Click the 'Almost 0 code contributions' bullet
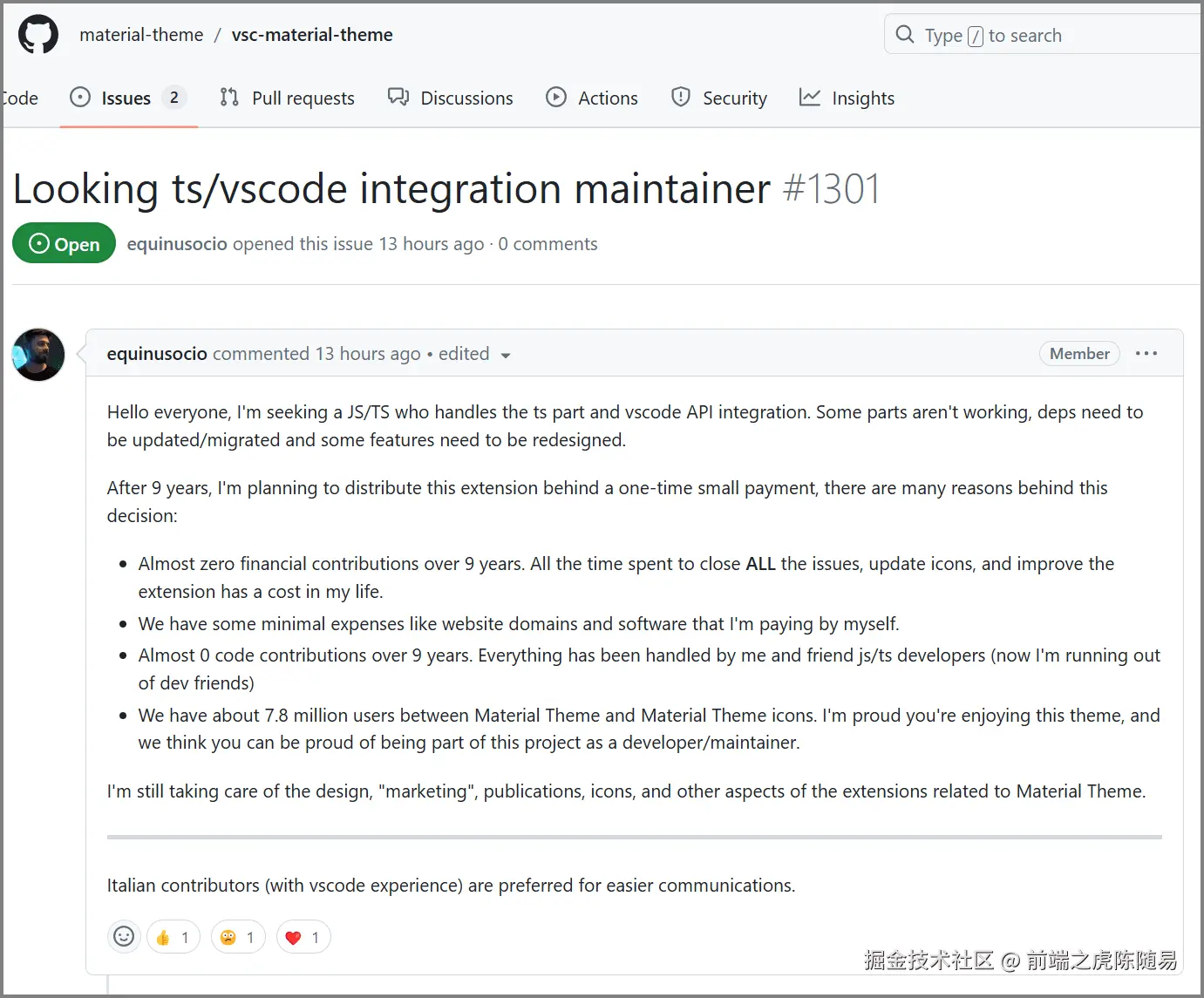1204x998 pixels. (x=650, y=669)
